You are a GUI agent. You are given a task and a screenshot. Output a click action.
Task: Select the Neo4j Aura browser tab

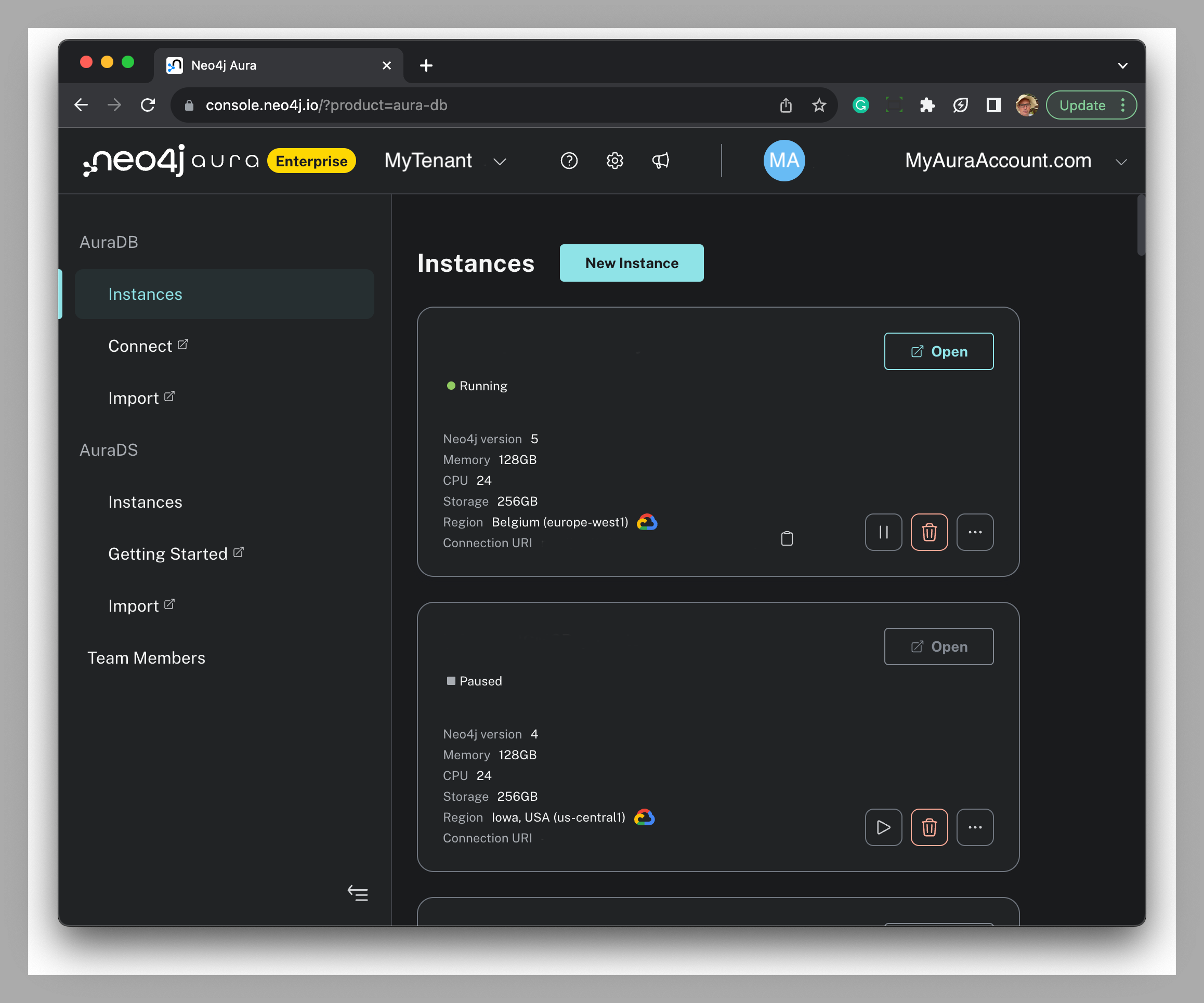tap(279, 65)
